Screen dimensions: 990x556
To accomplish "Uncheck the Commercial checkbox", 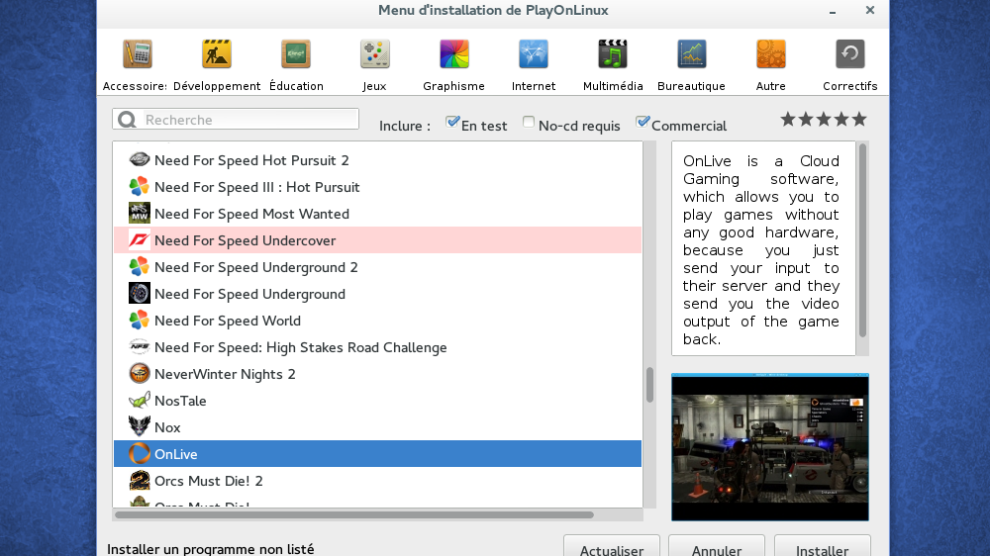I will pyautogui.click(x=642, y=122).
